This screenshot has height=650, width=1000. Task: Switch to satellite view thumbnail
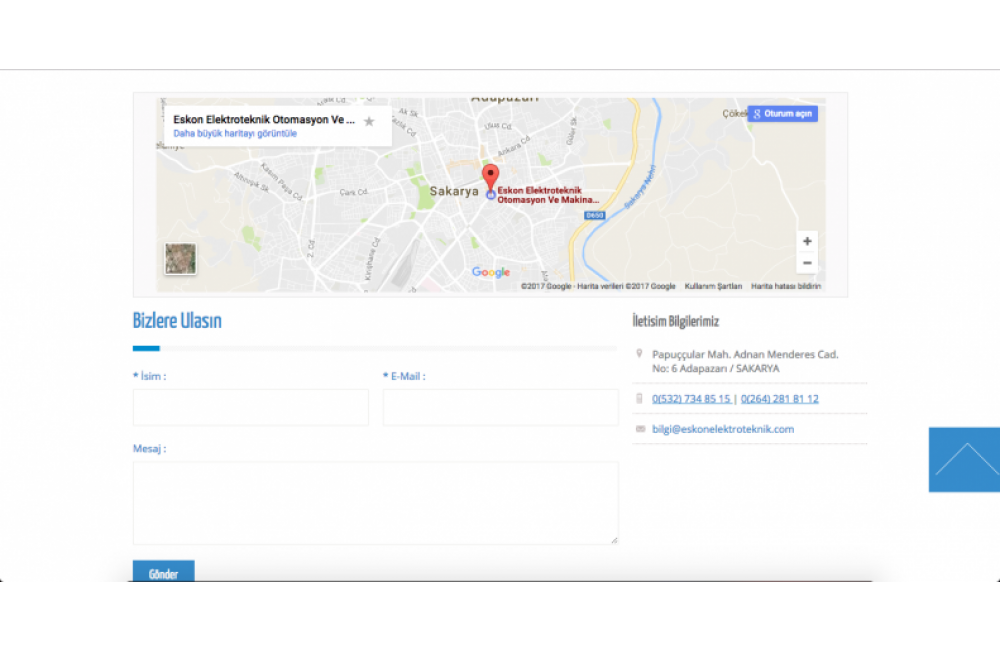click(x=181, y=258)
